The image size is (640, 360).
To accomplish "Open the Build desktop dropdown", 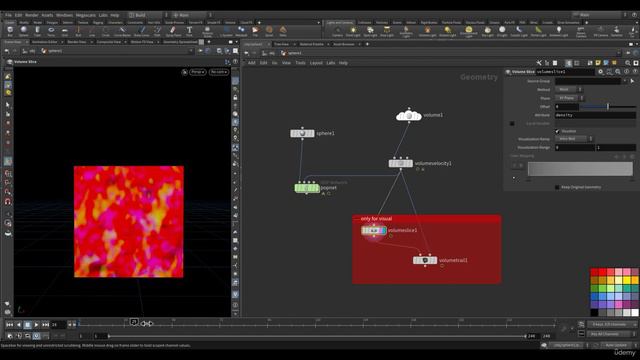I will [147, 15].
